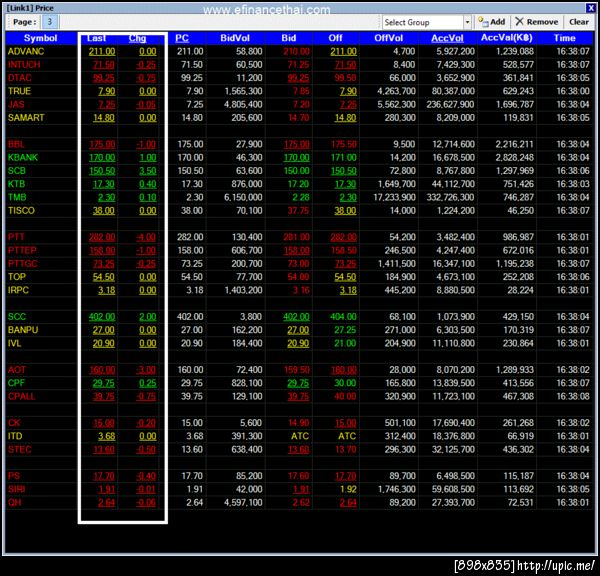The image size is (600, 576).
Task: Select the INTUCH symbol
Action: [24, 65]
